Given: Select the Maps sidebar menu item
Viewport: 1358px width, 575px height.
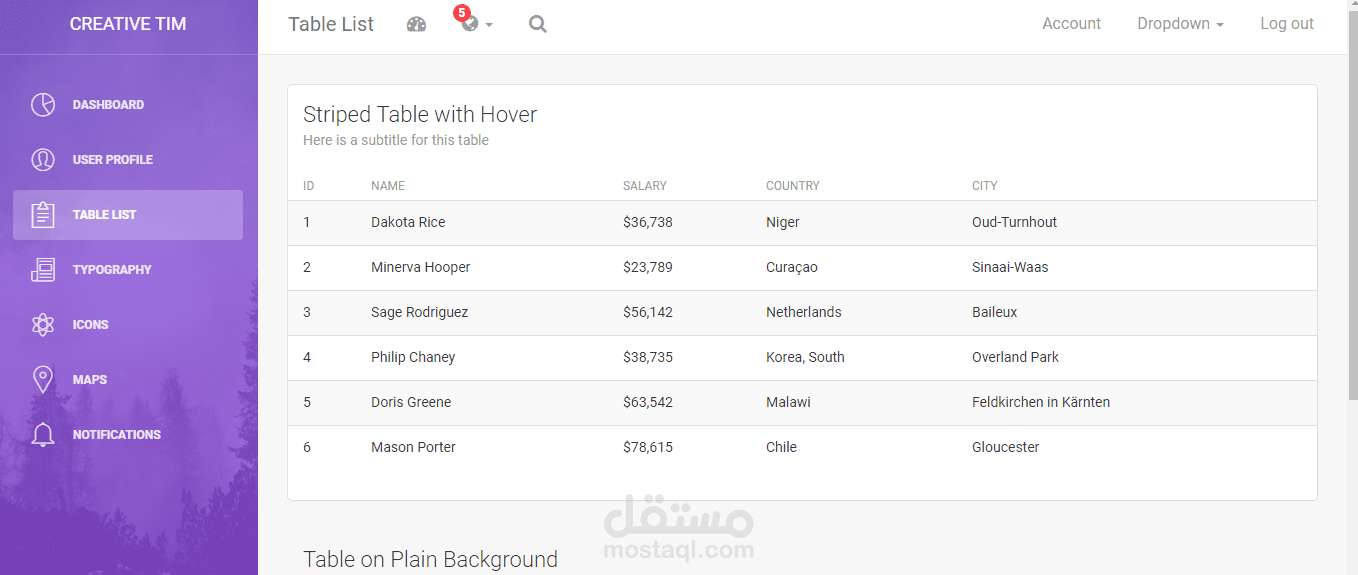Looking at the screenshot, I should coord(90,380).
